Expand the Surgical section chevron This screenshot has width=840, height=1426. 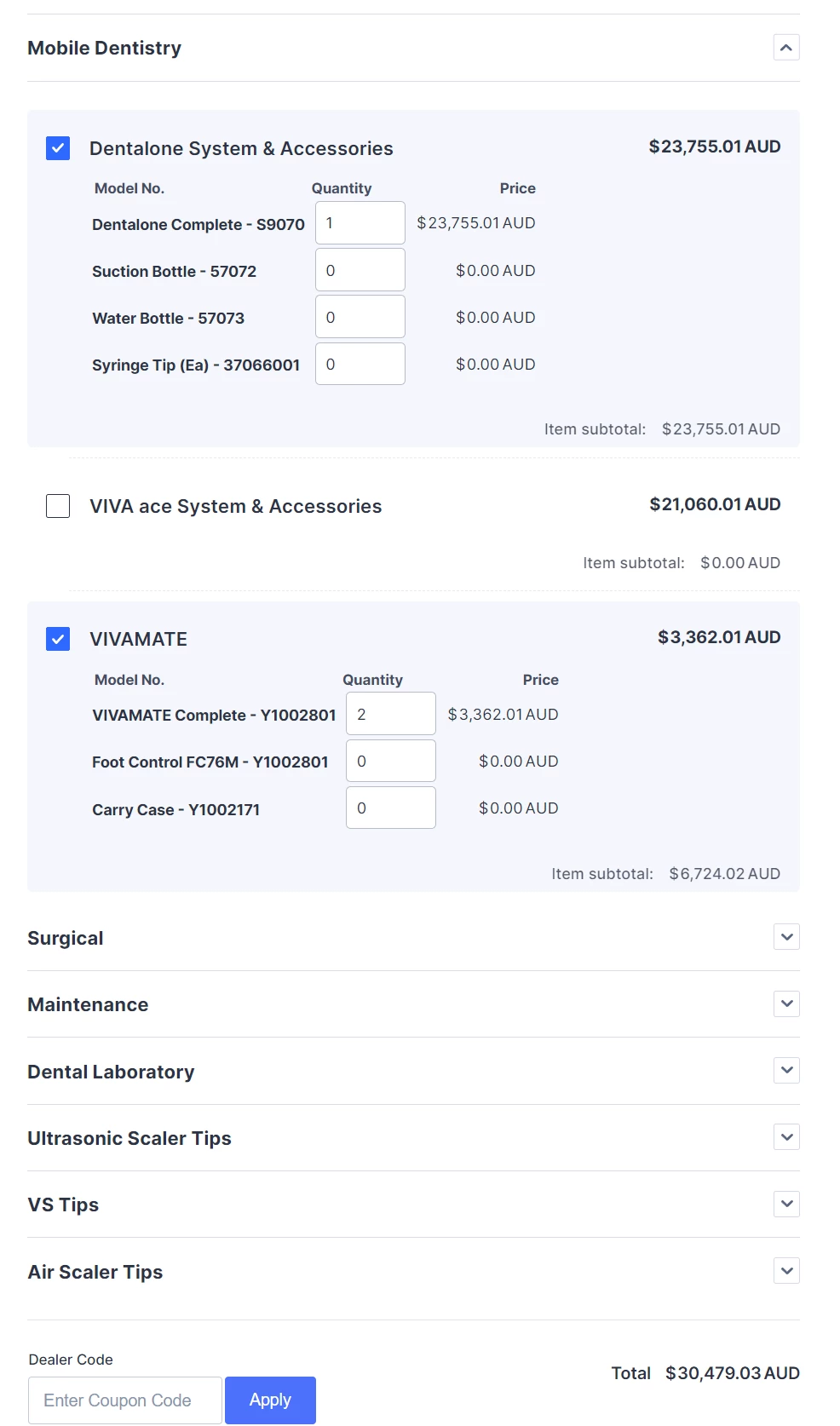(786, 937)
